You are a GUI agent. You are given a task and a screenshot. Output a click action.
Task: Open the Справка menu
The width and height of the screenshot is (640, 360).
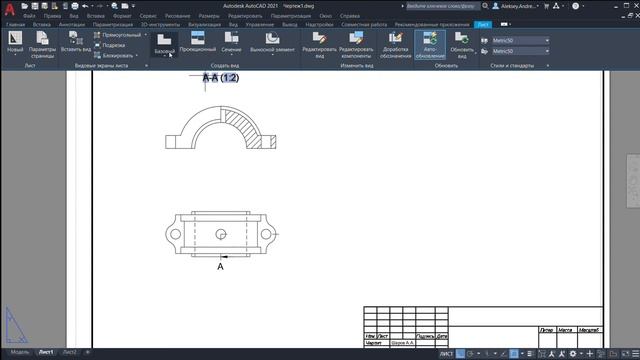[349, 16]
